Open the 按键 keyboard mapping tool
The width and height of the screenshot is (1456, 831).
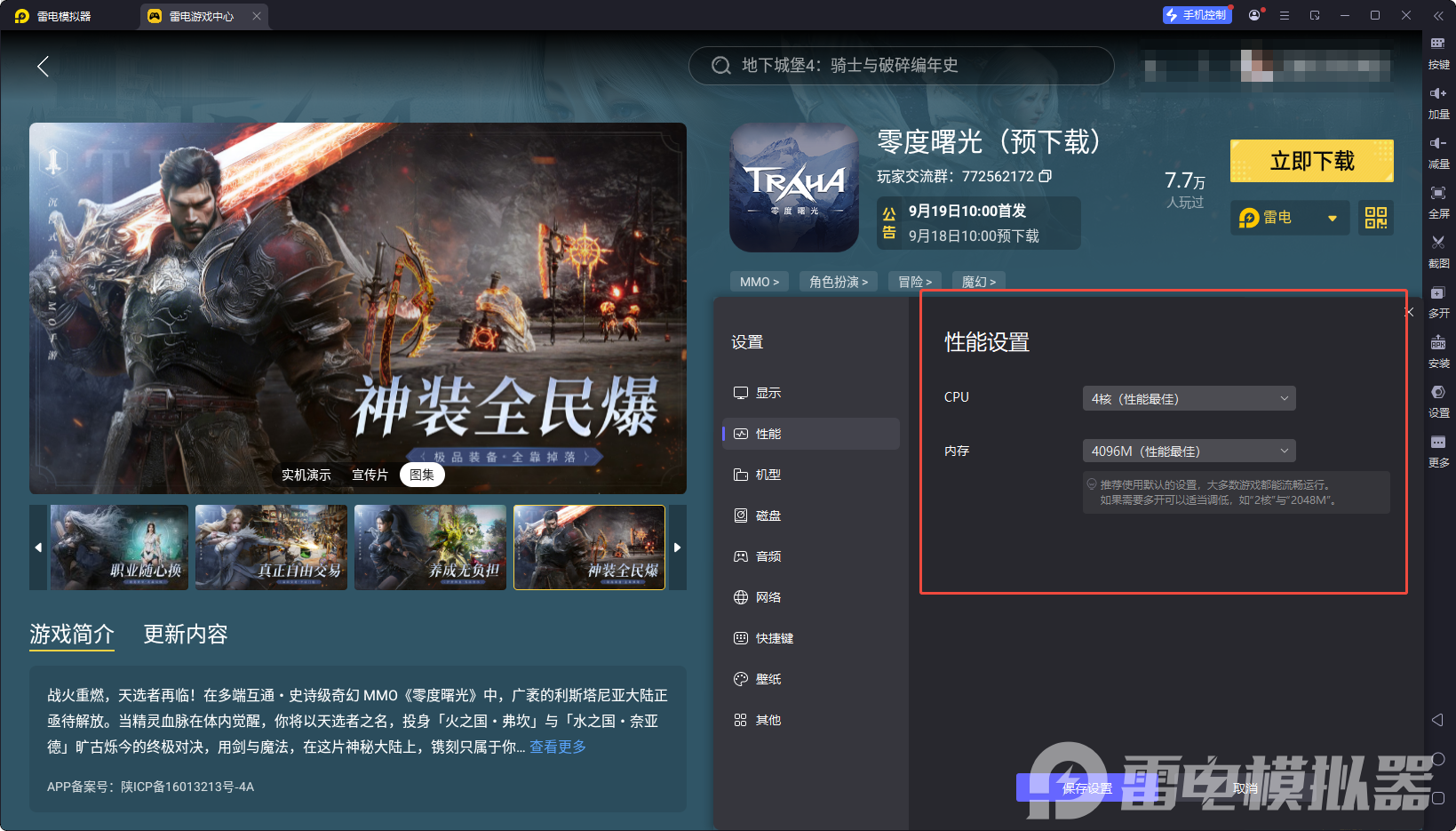coord(1439,52)
